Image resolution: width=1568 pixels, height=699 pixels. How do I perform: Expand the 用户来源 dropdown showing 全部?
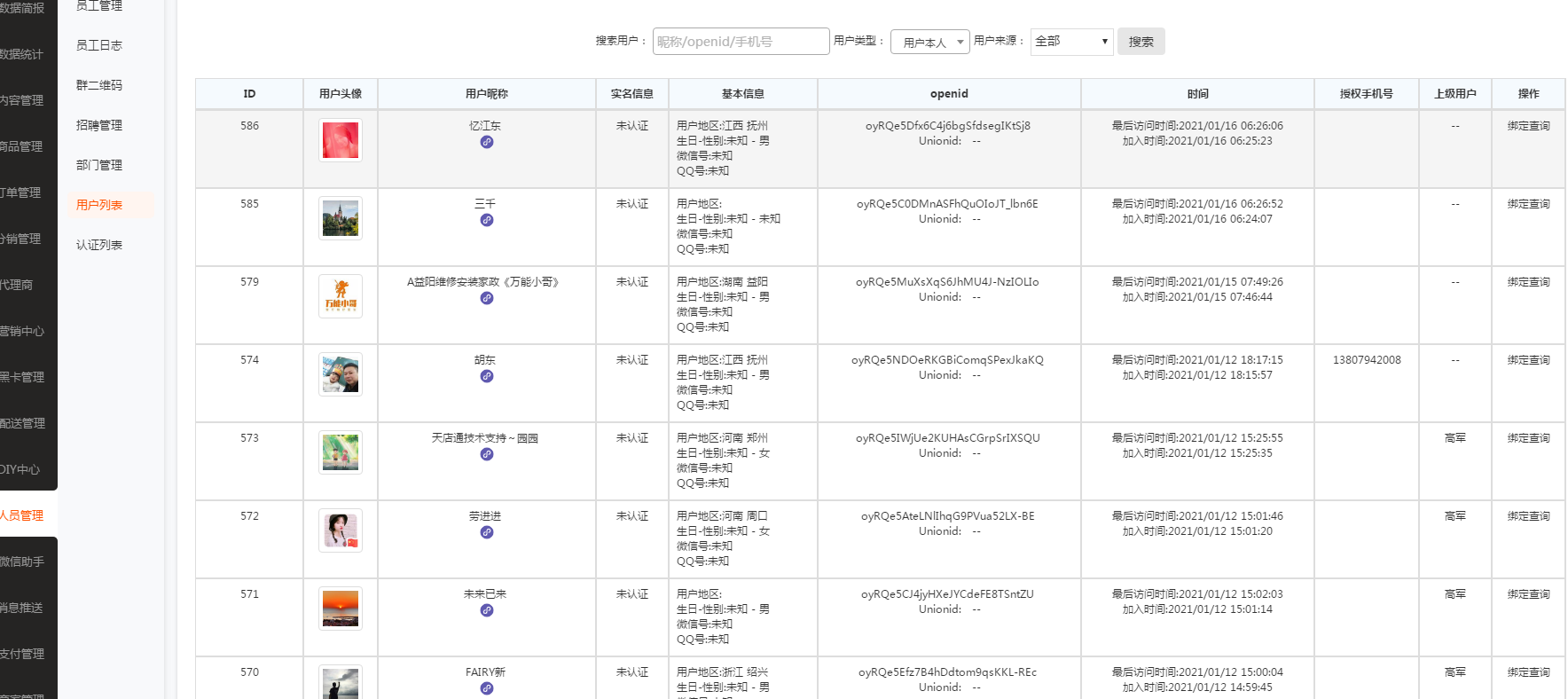pyautogui.click(x=1071, y=42)
